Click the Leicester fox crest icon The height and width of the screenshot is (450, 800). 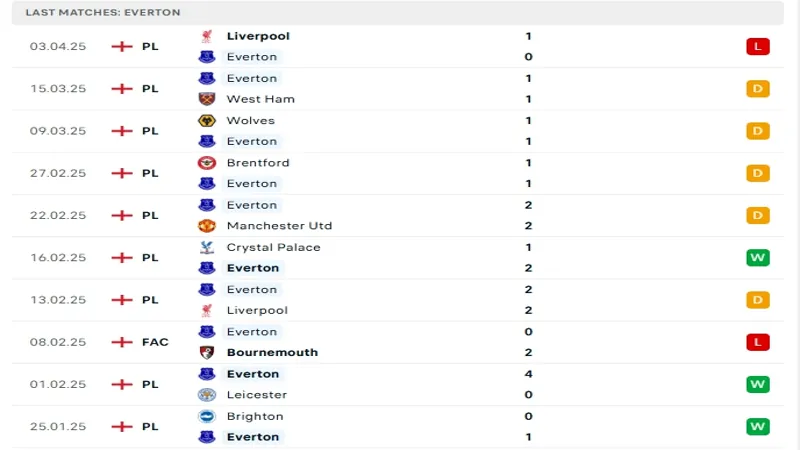tap(207, 395)
